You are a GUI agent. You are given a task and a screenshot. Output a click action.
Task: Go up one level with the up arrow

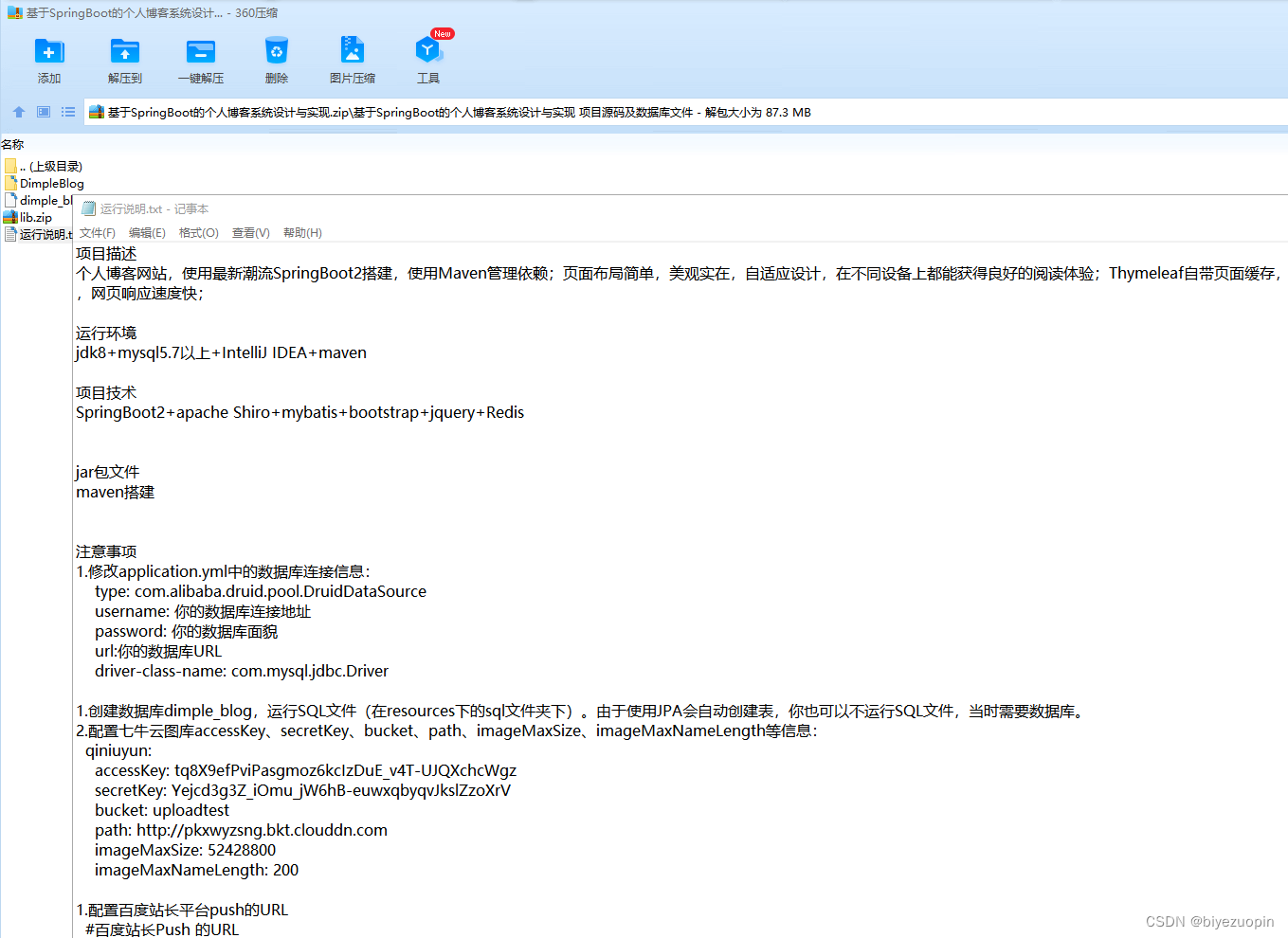(x=19, y=112)
